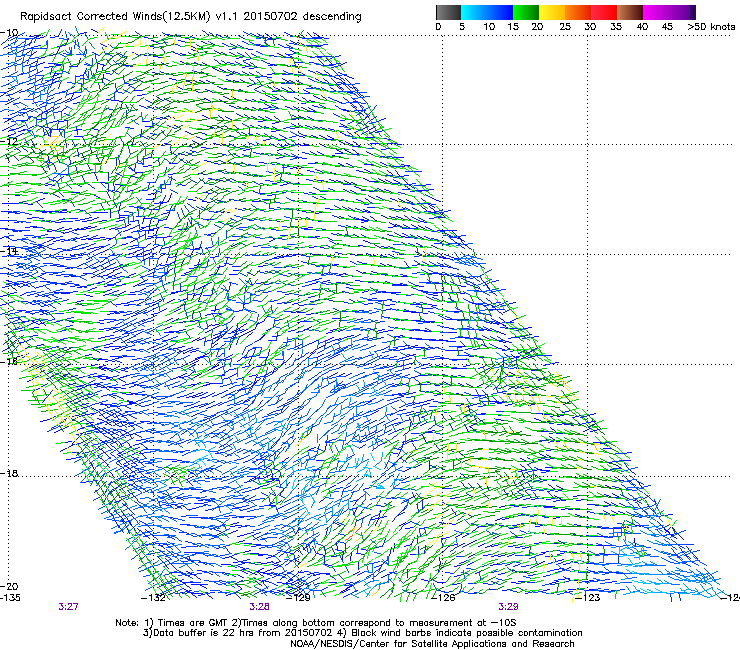Click the -12 latitude axis label

pyautogui.click(x=9, y=141)
